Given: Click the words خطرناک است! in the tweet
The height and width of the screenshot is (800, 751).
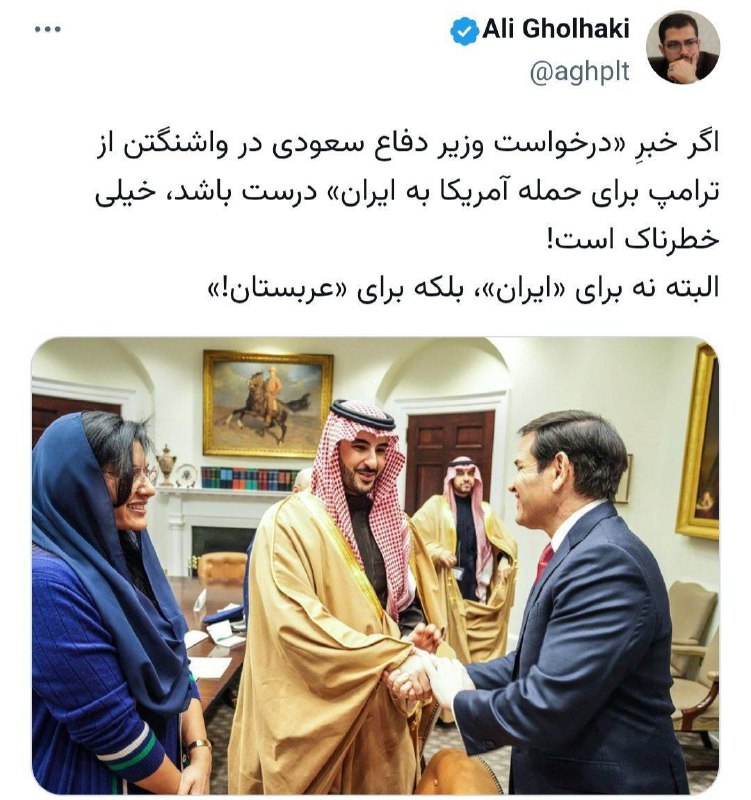Looking at the screenshot, I should coord(633,240).
